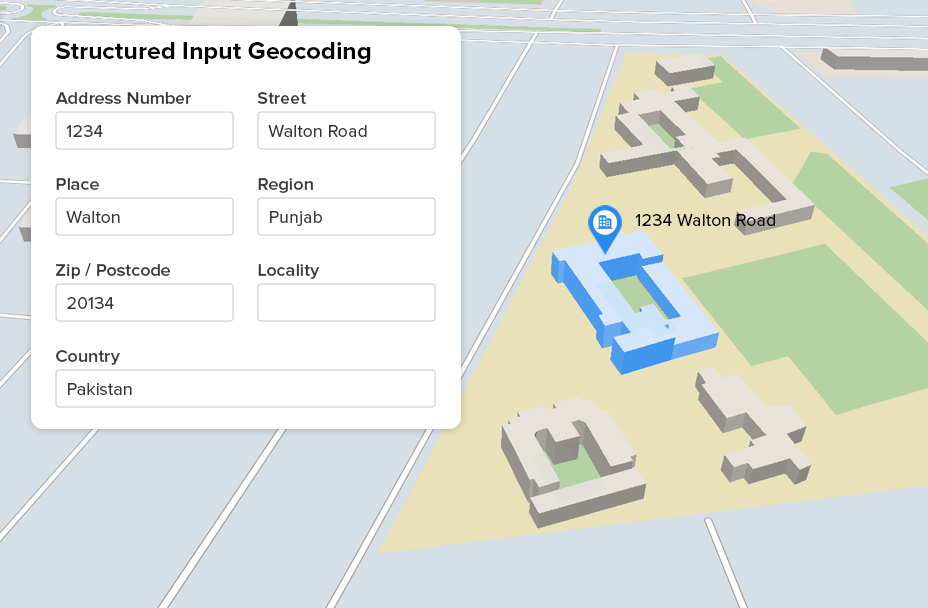This screenshot has height=608, width=928.
Task: Click the Region field showing Punjab
Action: [346, 217]
